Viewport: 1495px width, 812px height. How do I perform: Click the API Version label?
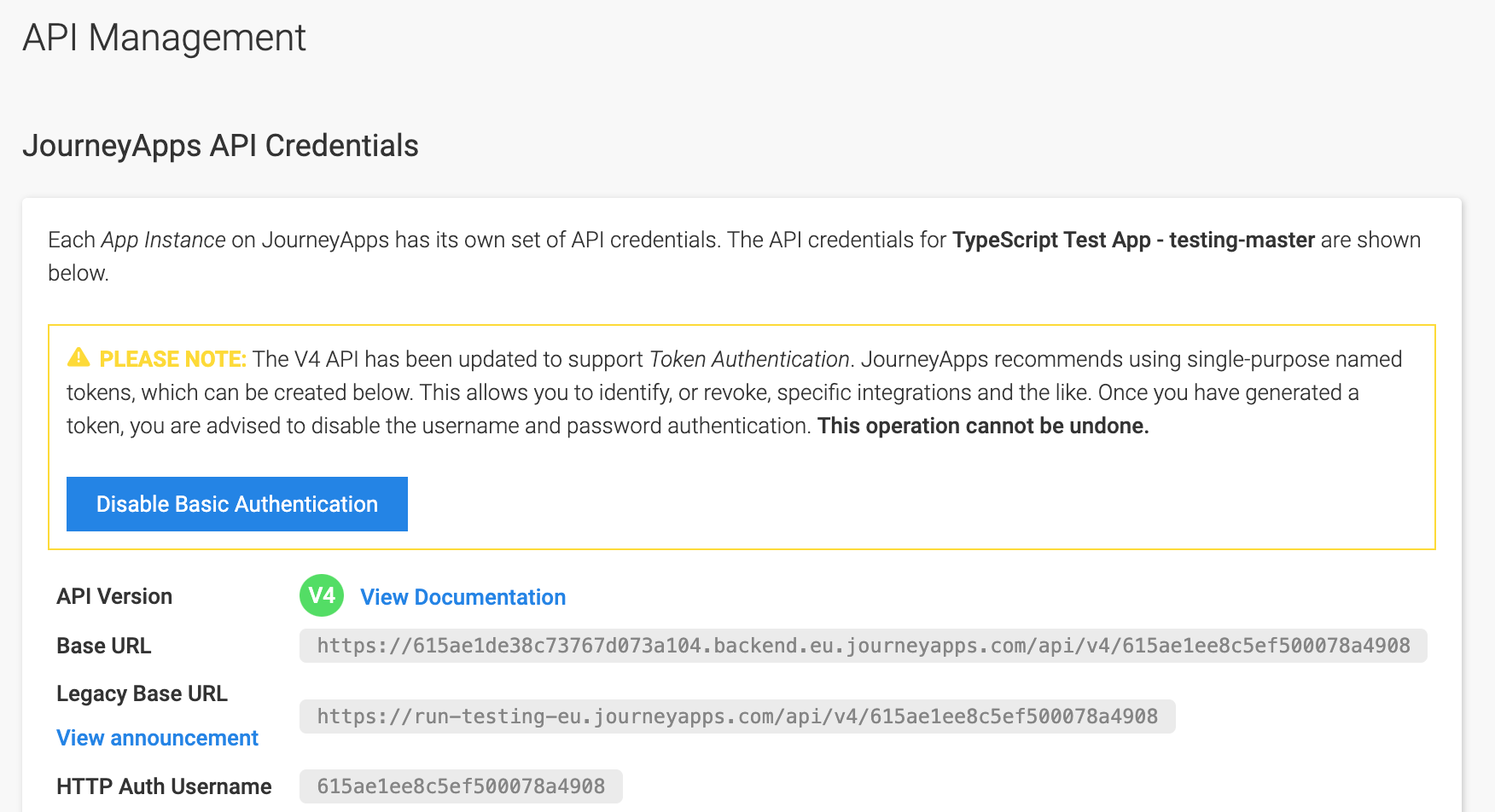(x=114, y=596)
